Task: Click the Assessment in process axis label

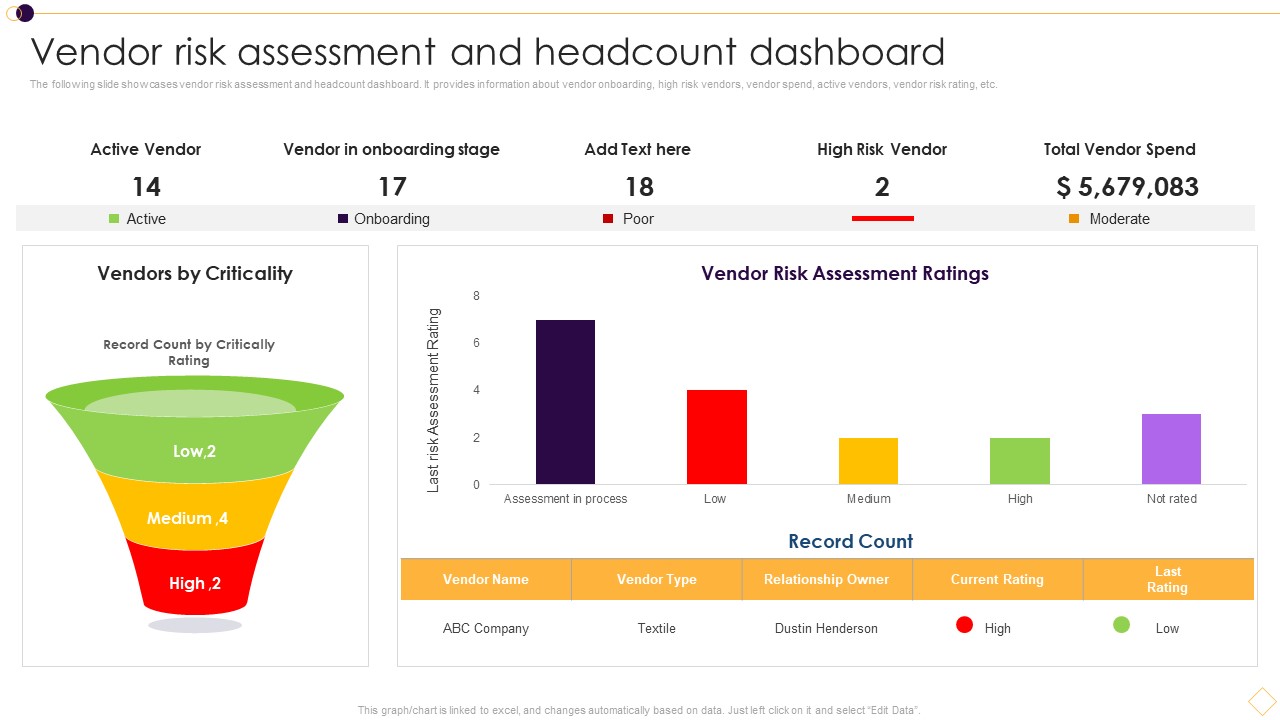Action: pos(566,498)
